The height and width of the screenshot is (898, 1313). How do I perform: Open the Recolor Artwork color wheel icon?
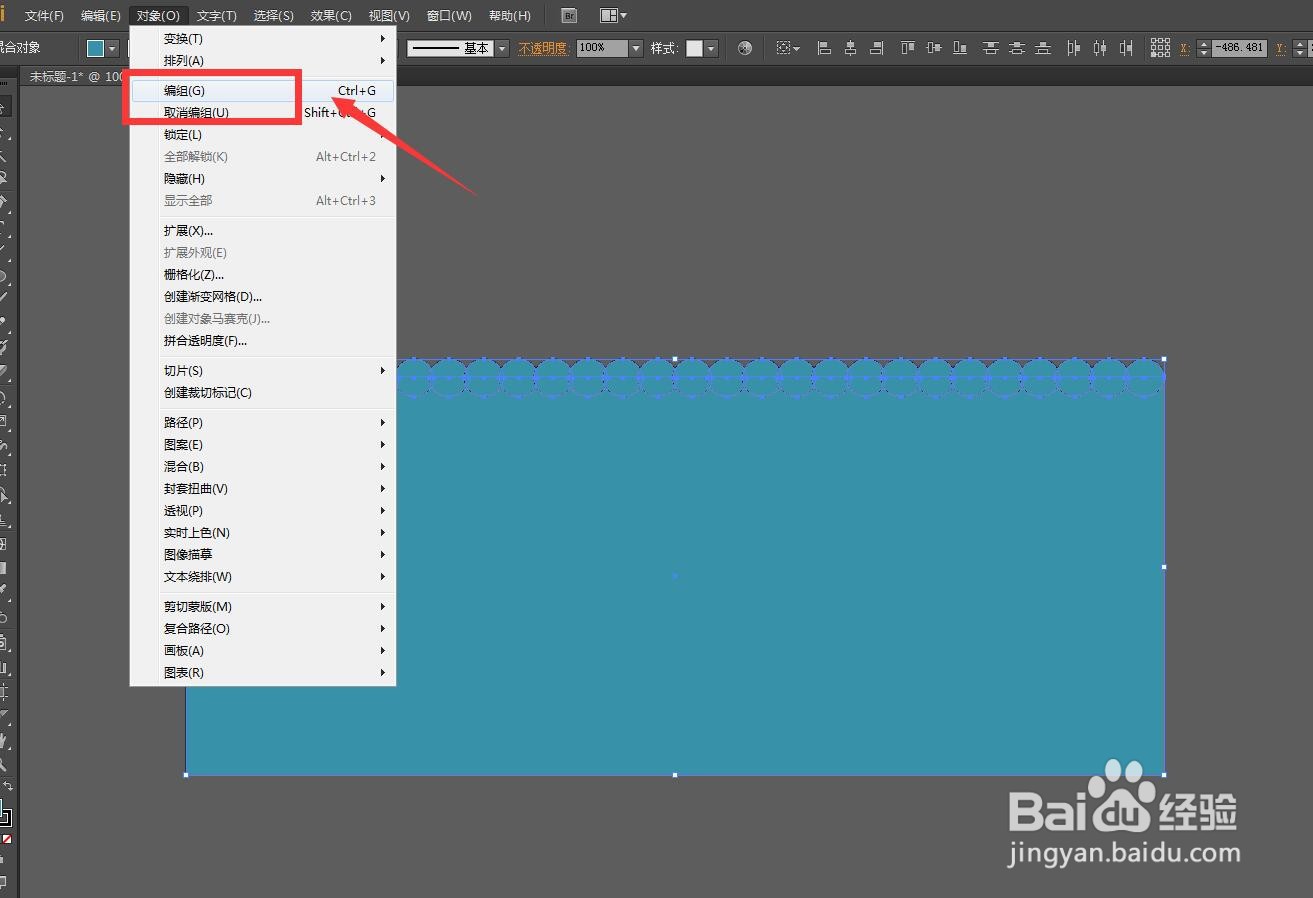point(744,48)
